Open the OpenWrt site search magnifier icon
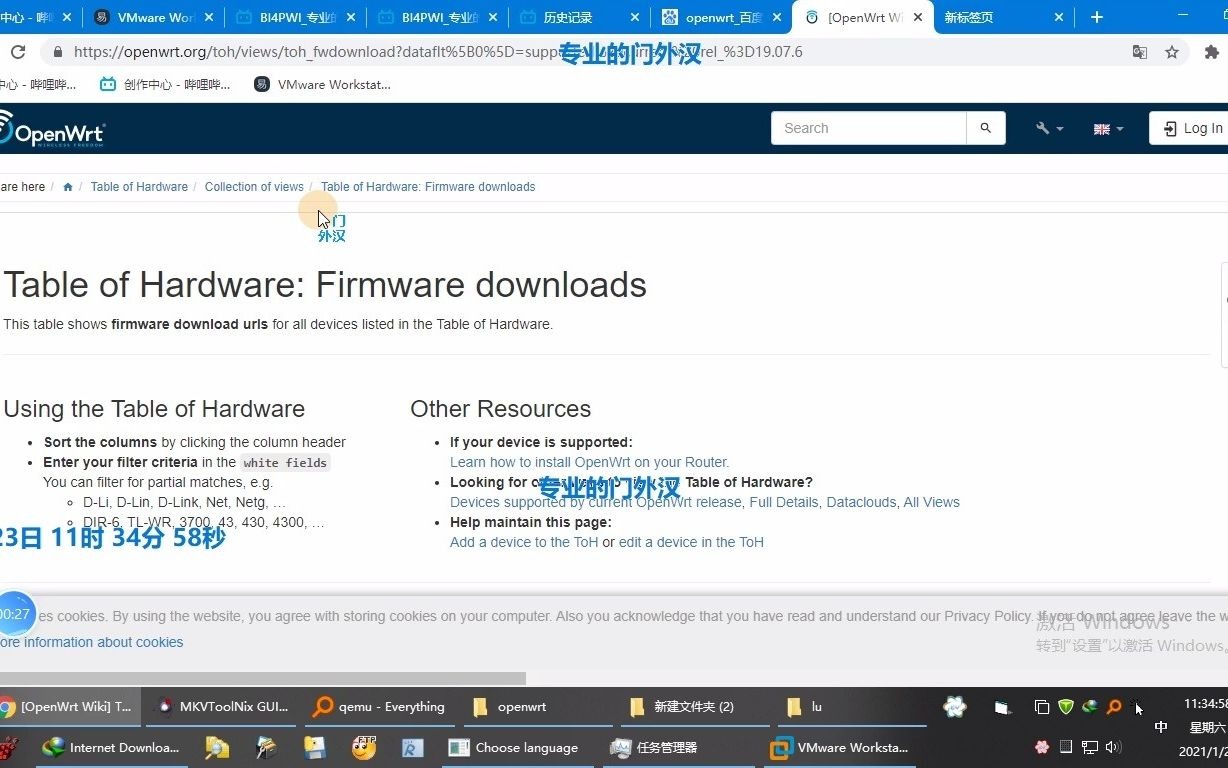 click(985, 128)
